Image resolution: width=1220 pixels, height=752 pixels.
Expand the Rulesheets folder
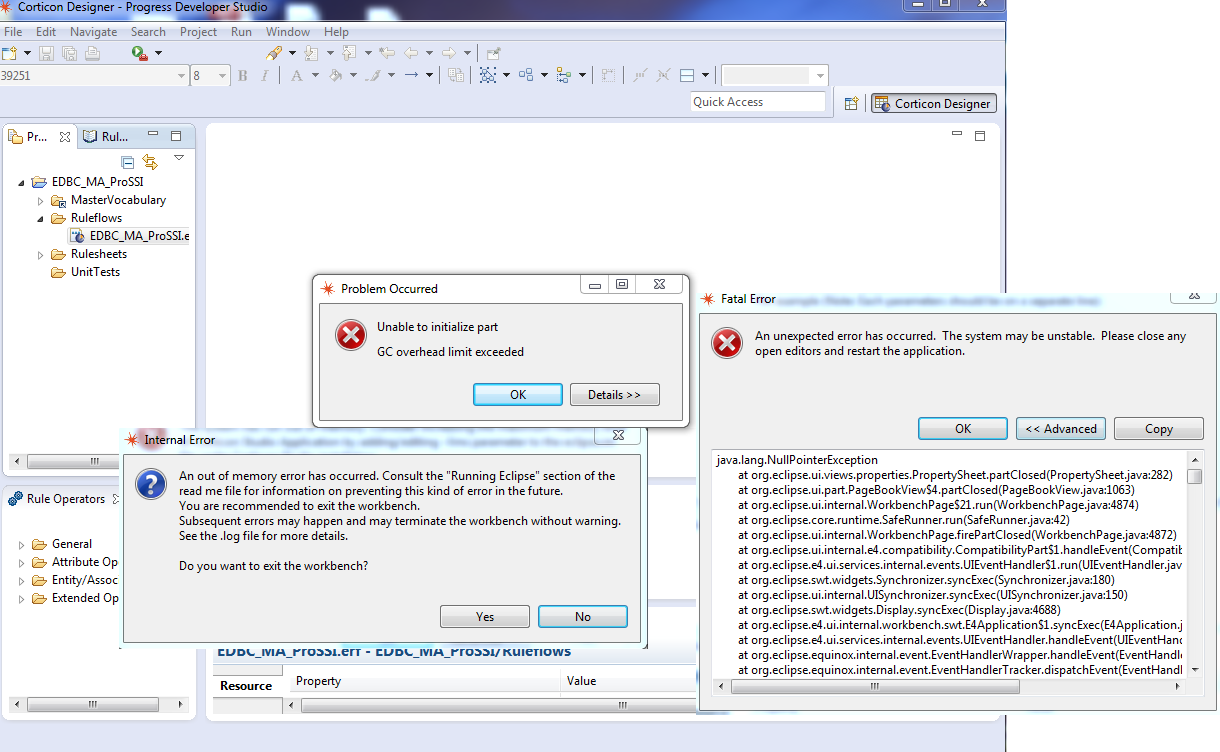pyautogui.click(x=41, y=254)
